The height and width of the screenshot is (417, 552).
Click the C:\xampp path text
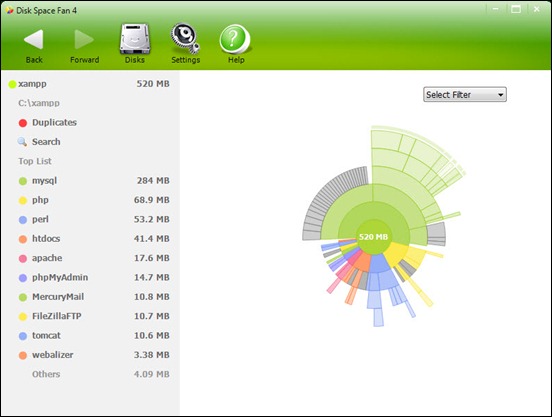(x=39, y=103)
